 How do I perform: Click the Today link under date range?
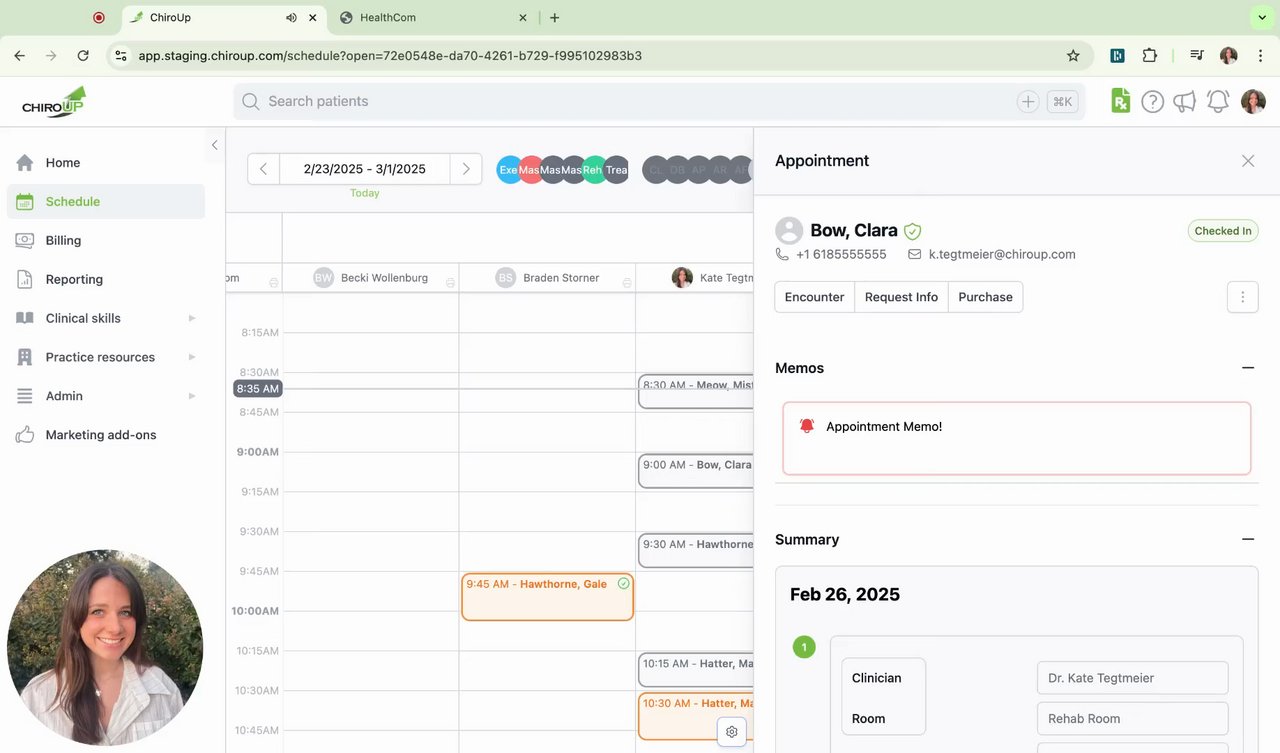[365, 193]
